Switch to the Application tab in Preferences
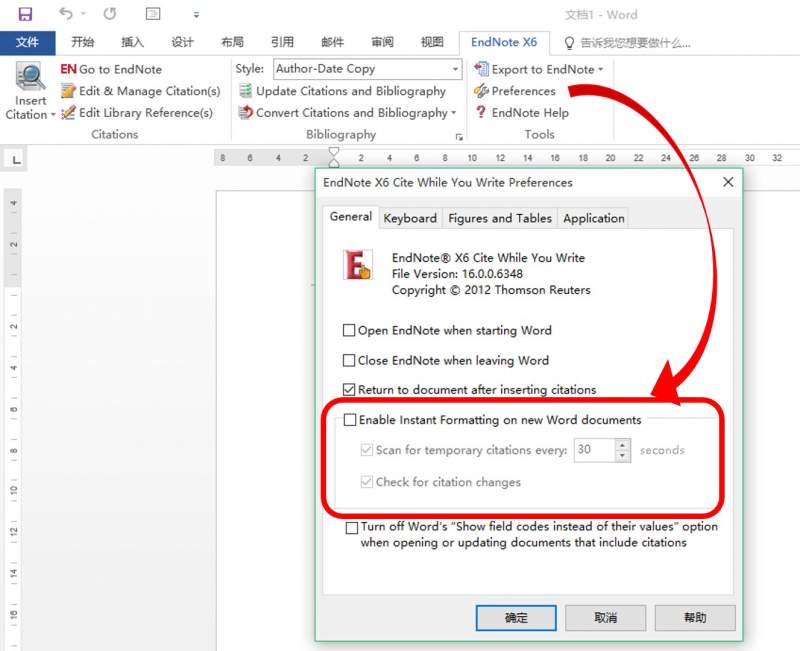 coord(593,218)
